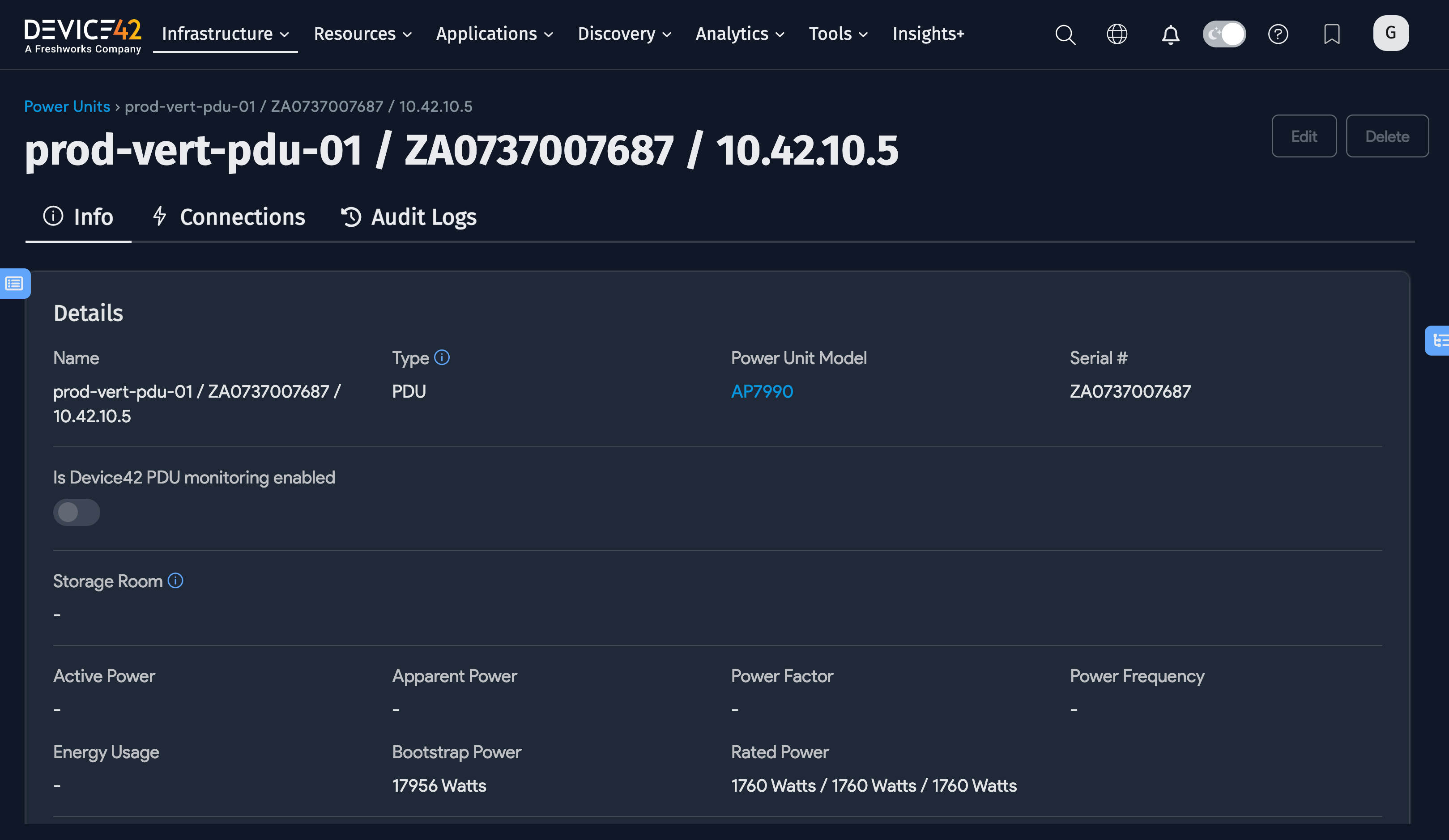Toggle the dark mode switch
1449x840 pixels.
(x=1224, y=34)
